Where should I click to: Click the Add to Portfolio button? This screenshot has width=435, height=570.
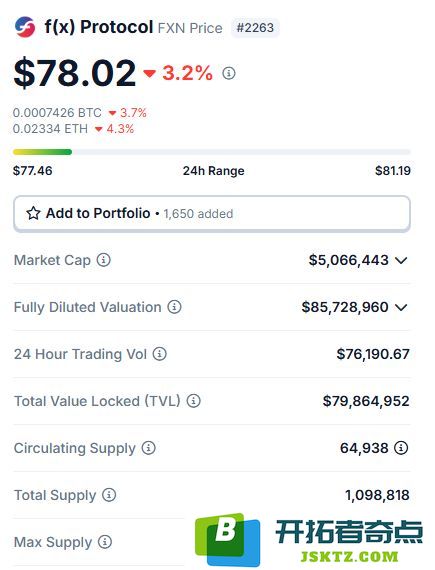(212, 213)
